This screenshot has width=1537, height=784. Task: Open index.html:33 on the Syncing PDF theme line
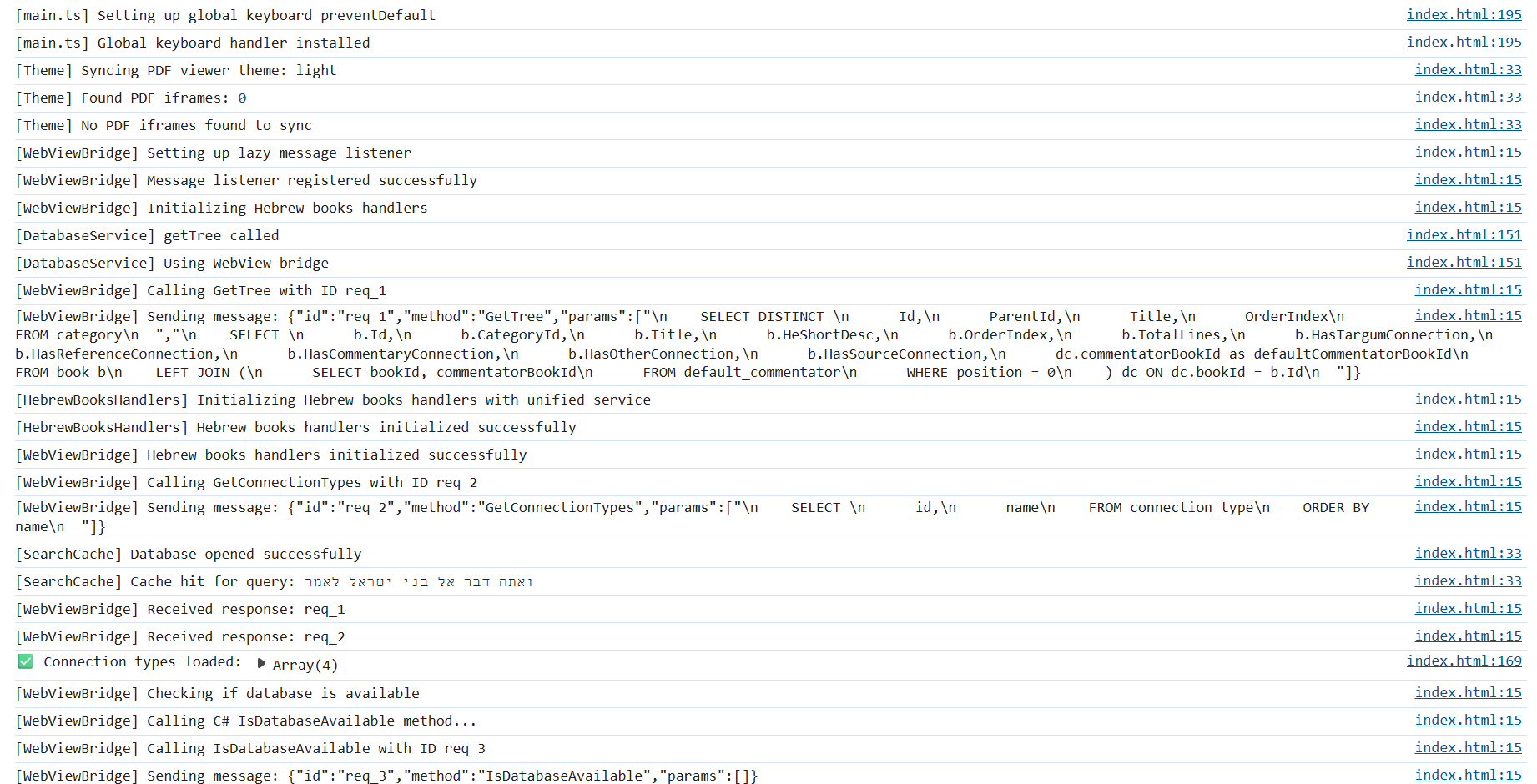[1468, 69]
